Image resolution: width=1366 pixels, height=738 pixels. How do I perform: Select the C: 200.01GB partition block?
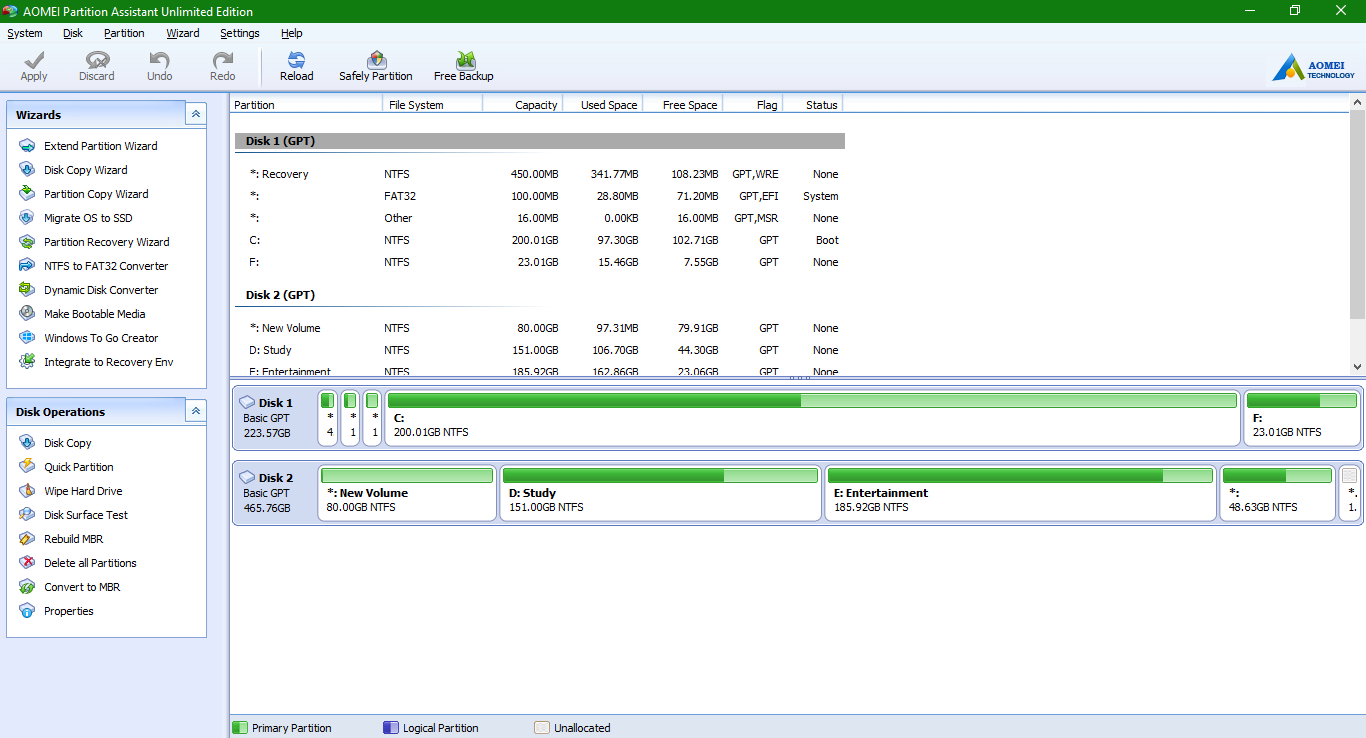pos(812,417)
